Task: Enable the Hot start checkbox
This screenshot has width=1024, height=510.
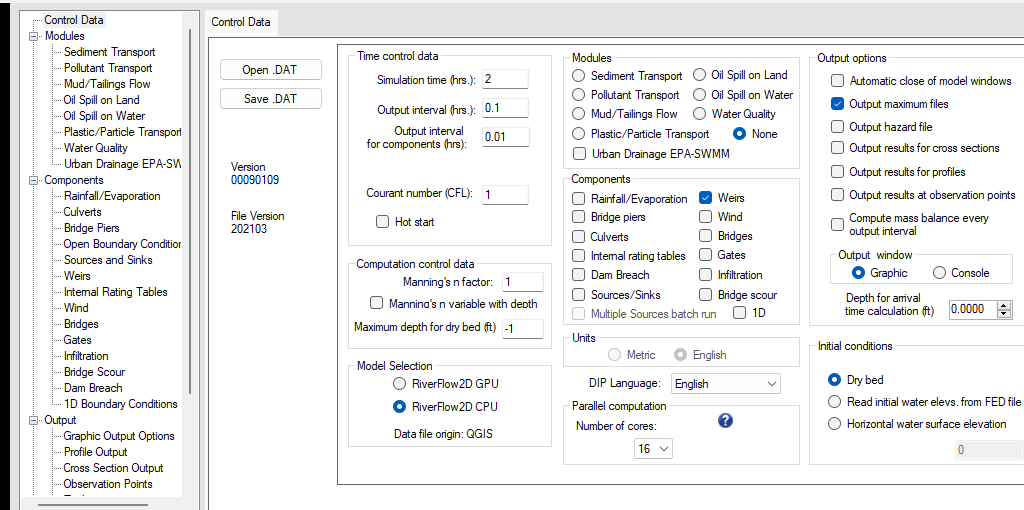Action: point(382,222)
